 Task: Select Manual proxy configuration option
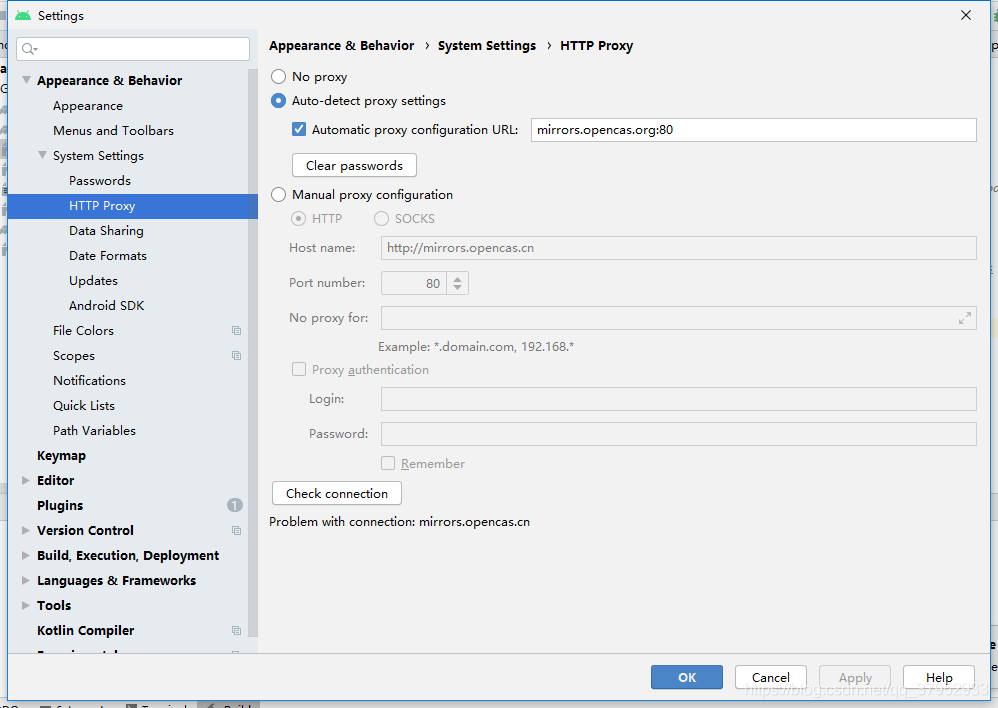click(279, 195)
